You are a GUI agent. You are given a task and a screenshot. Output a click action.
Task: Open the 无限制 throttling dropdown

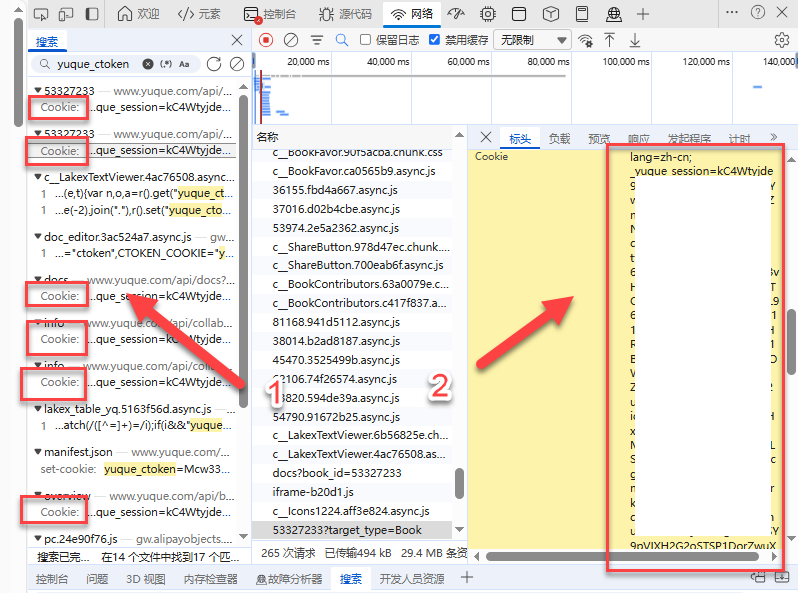pos(533,40)
